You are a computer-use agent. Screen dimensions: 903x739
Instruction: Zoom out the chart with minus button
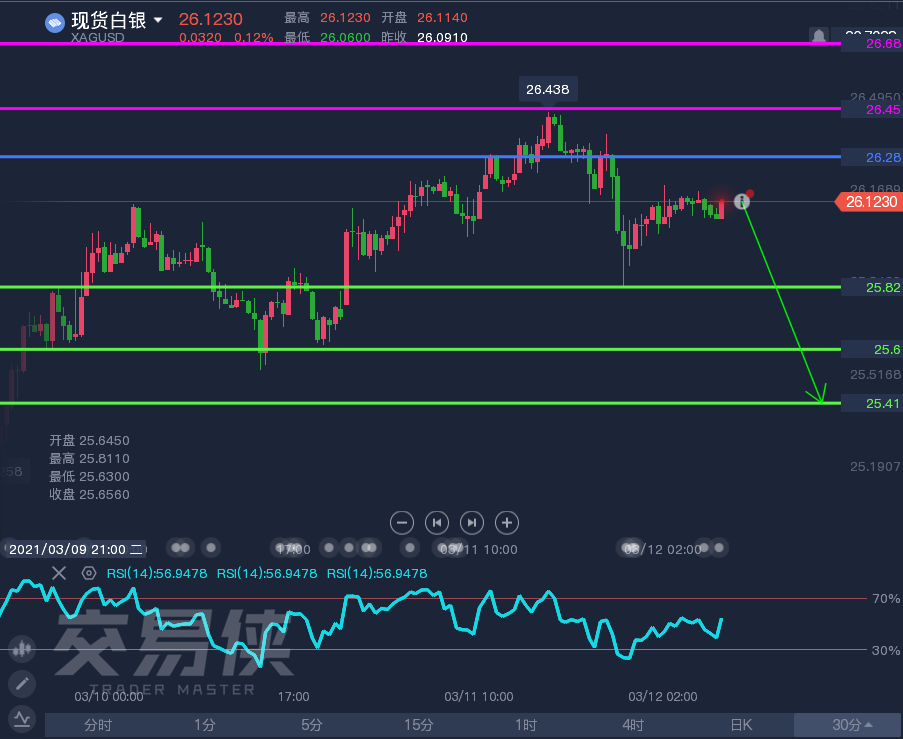pos(402,522)
